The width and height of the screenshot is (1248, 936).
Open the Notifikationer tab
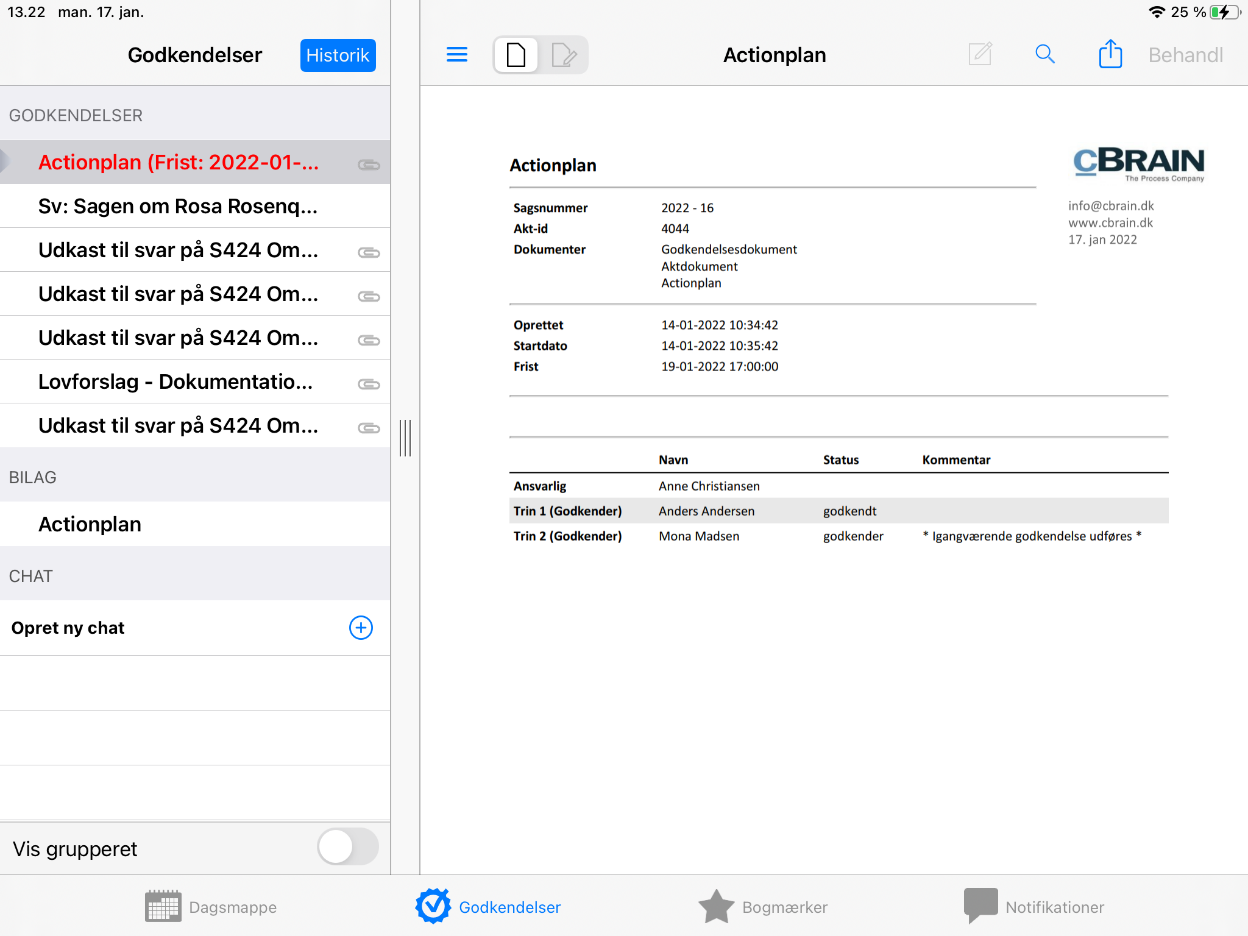[x=1034, y=907]
